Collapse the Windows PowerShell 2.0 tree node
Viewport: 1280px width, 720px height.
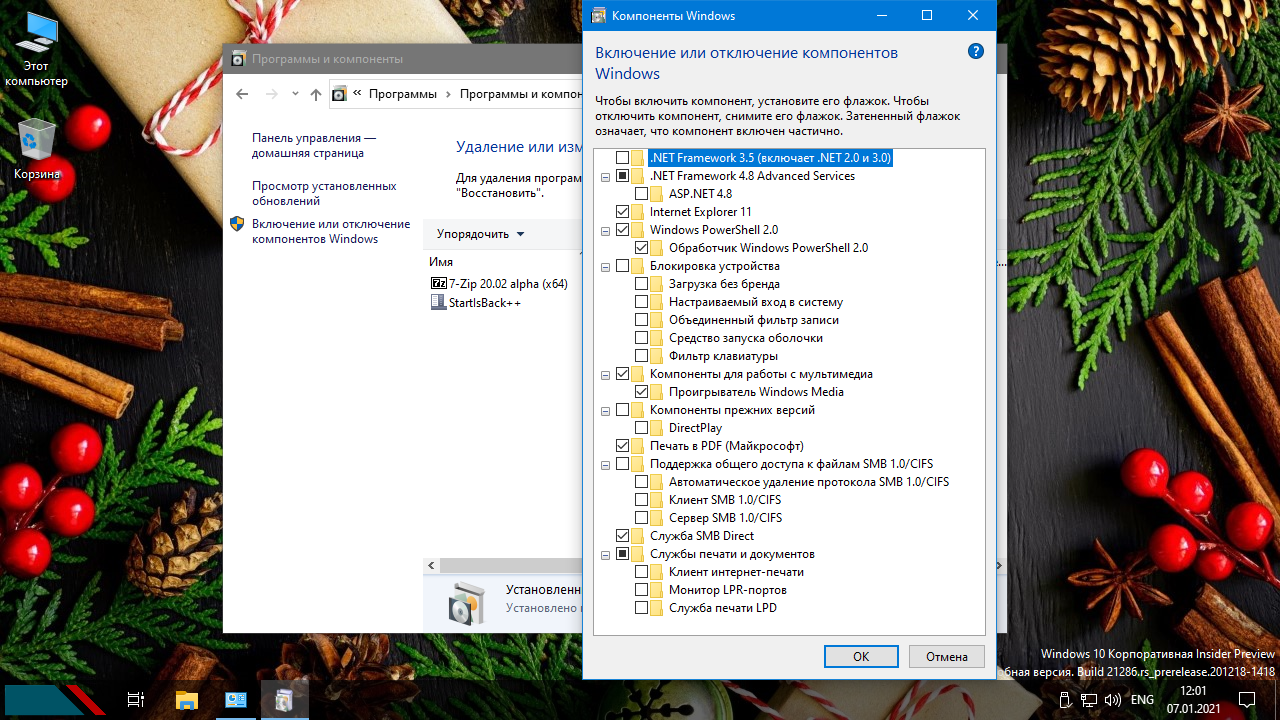click(x=605, y=230)
